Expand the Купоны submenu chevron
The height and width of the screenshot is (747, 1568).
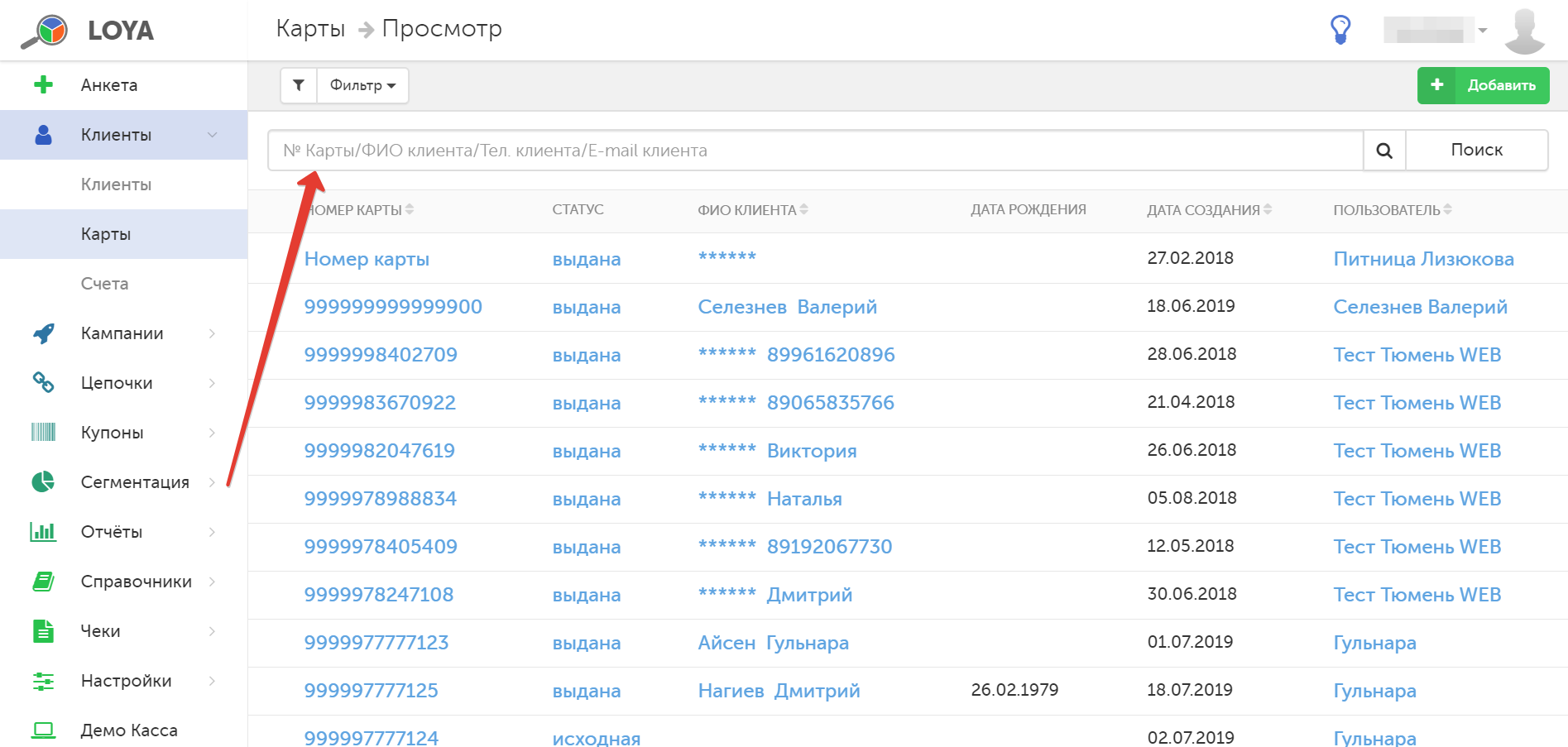point(213,433)
